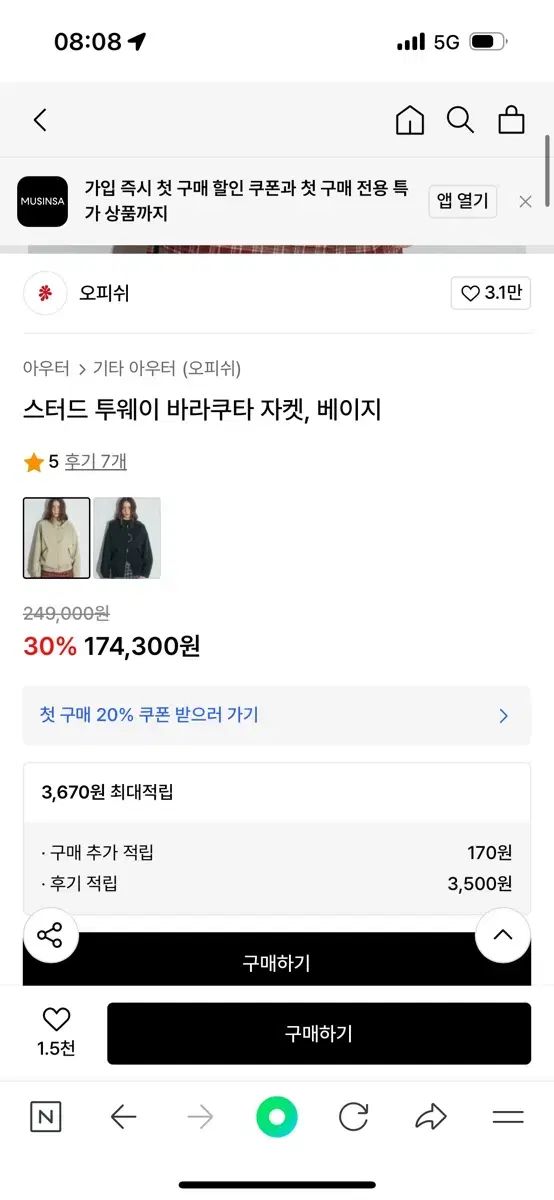Go back with the top-left arrow
Image resolution: width=554 pixels, height=1200 pixels.
(40, 120)
